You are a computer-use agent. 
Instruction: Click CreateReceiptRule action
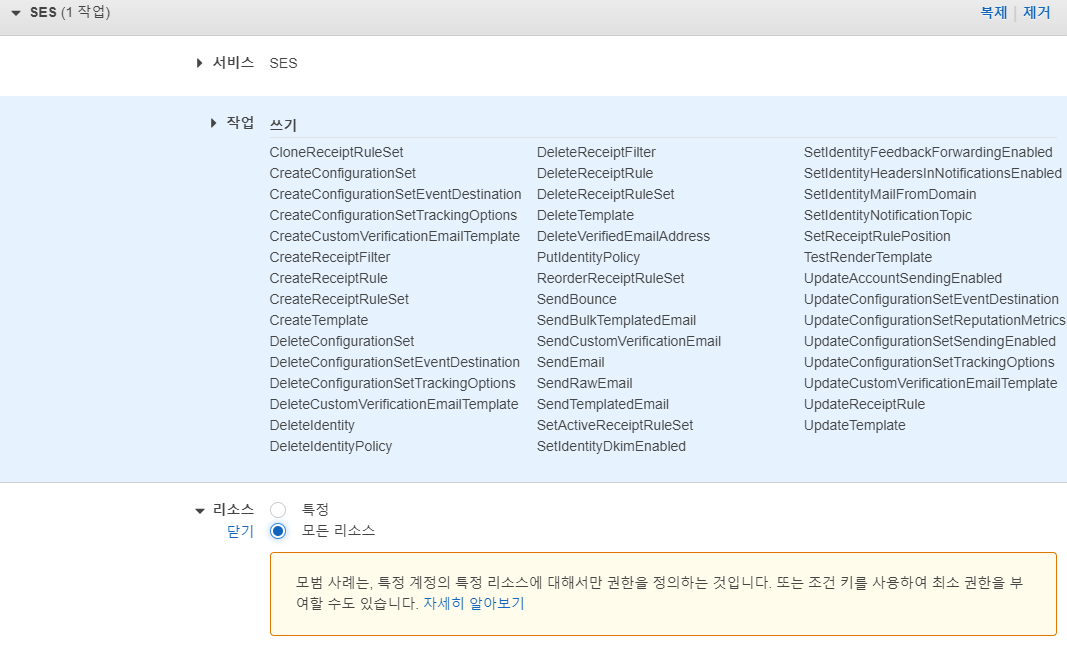329,279
